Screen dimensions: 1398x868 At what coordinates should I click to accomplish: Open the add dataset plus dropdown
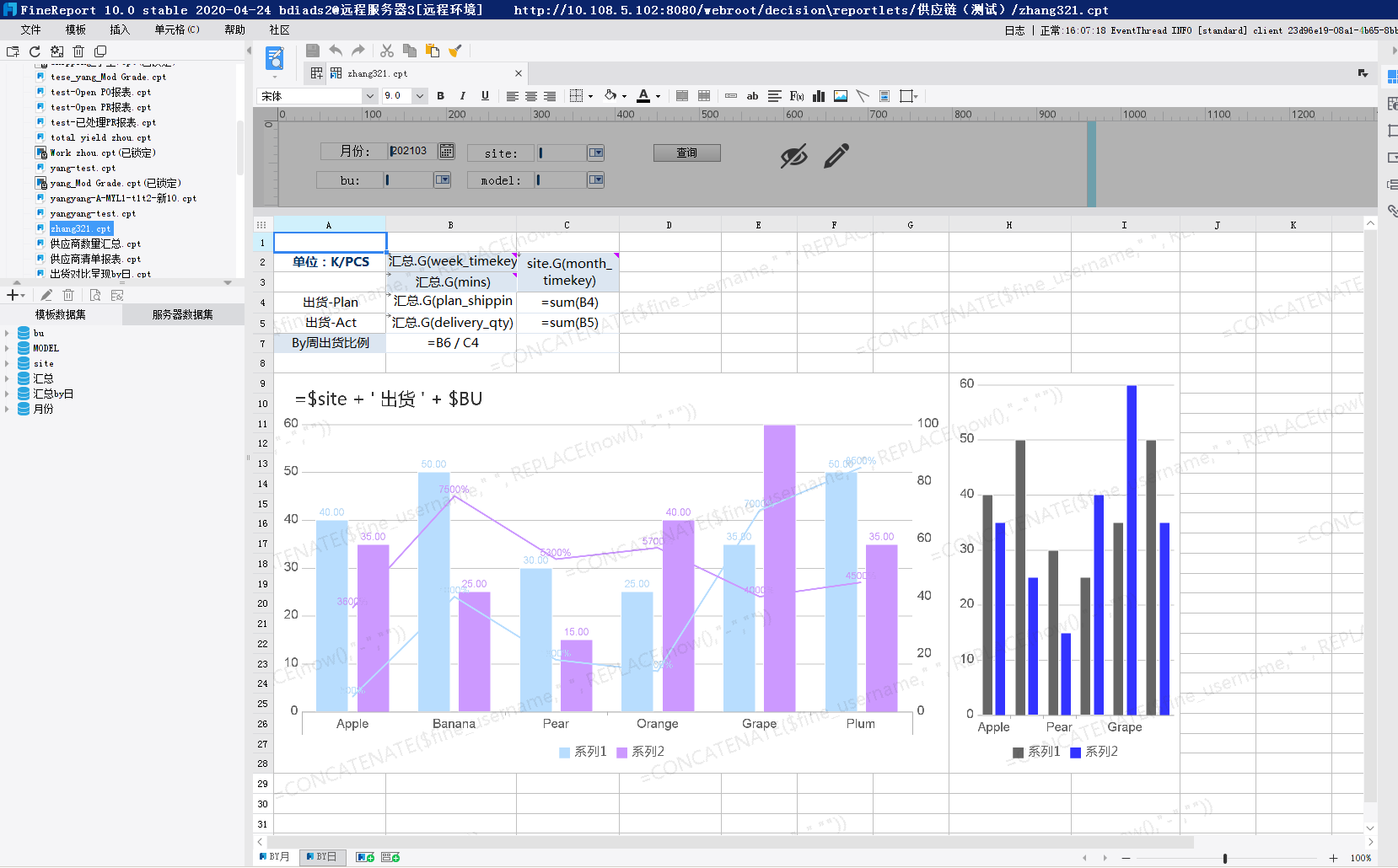(x=16, y=295)
